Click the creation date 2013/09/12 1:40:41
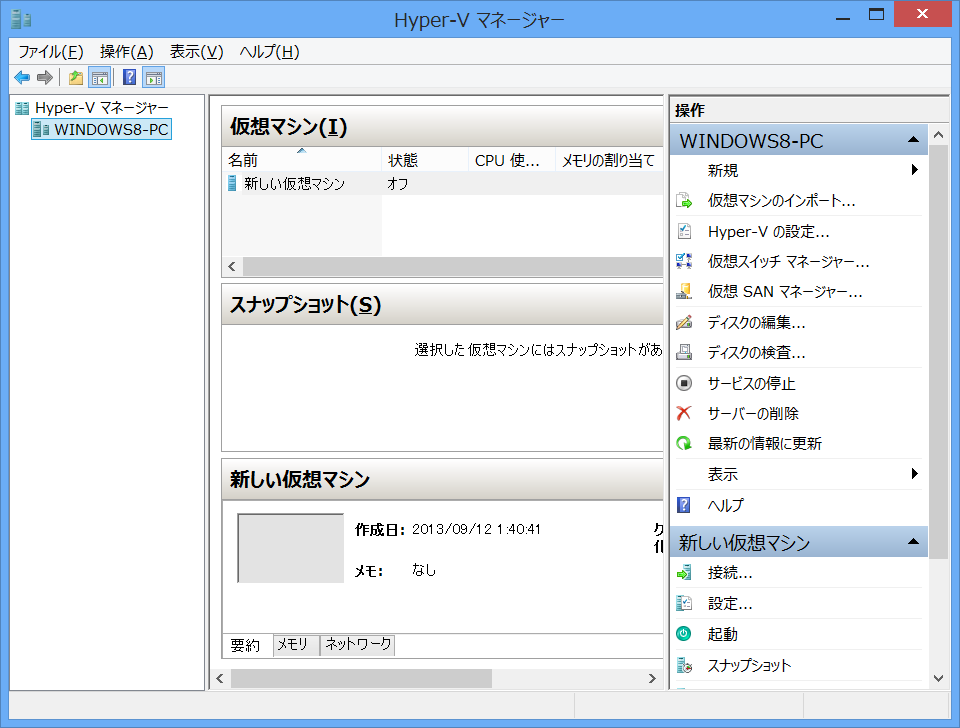960x728 pixels. point(476,529)
